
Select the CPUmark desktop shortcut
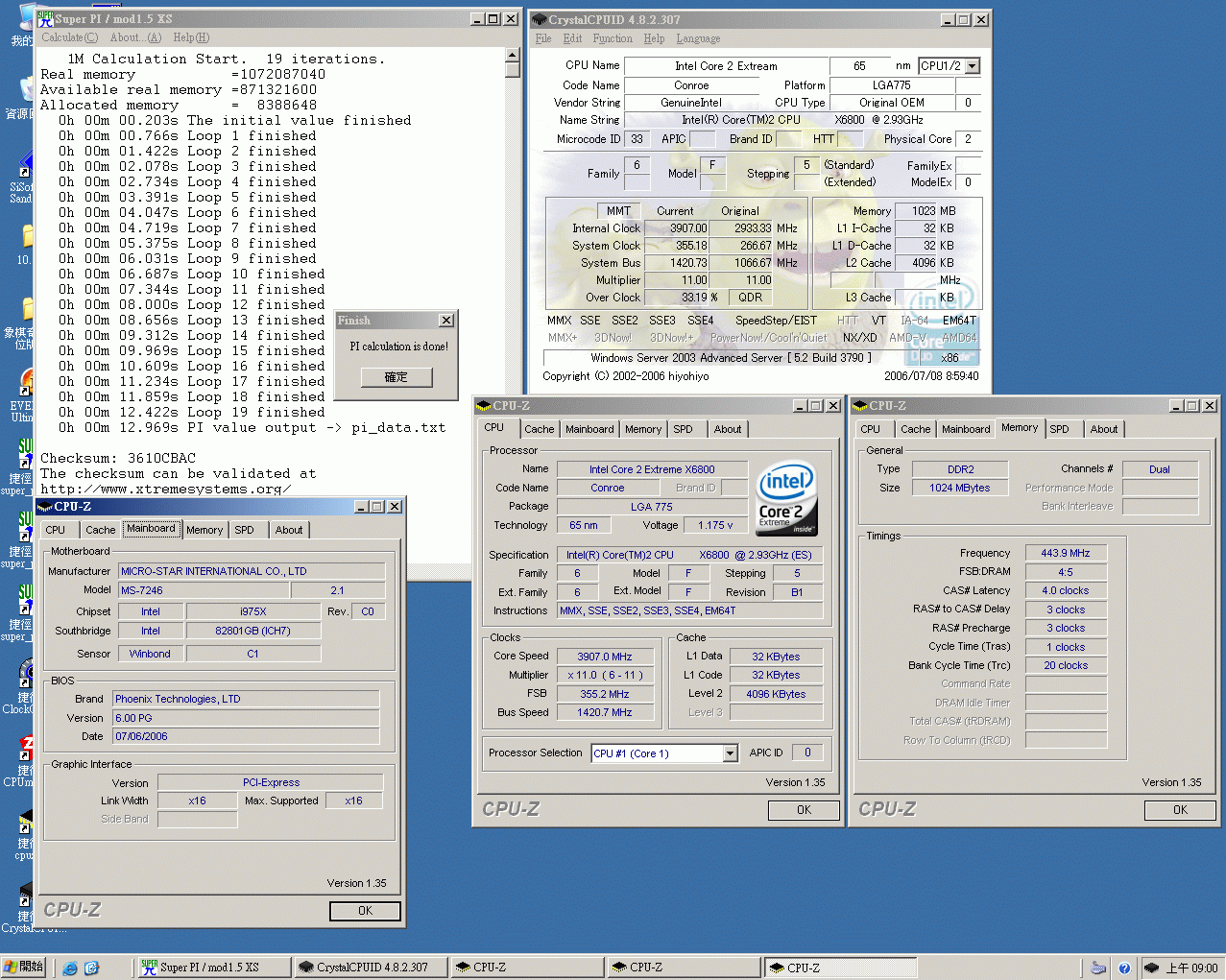(x=22, y=762)
